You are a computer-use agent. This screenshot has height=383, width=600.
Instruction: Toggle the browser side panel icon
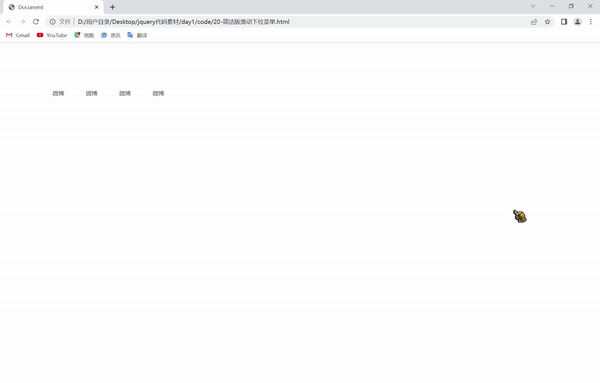564,22
